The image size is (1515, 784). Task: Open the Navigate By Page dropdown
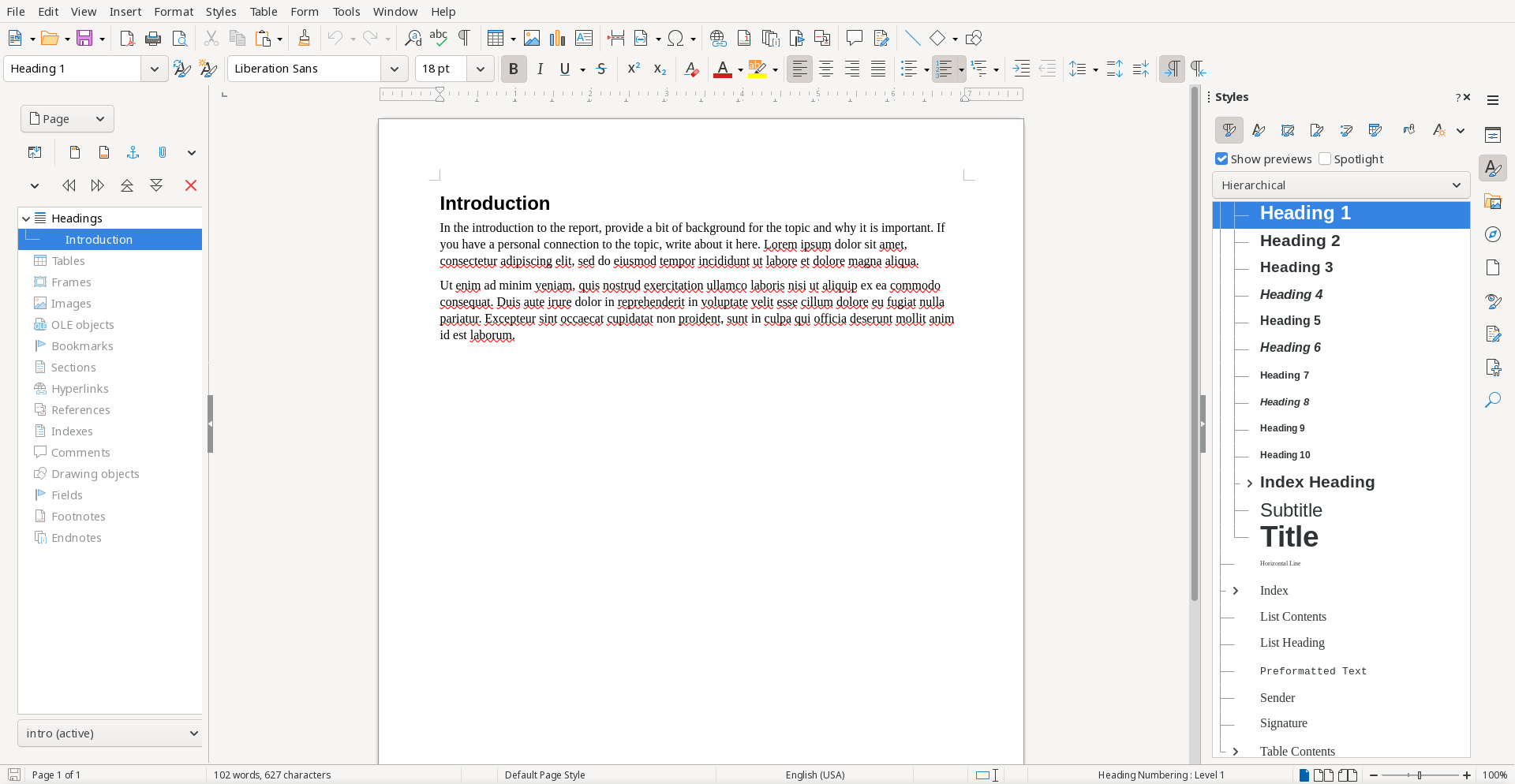pyautogui.click(x=67, y=119)
